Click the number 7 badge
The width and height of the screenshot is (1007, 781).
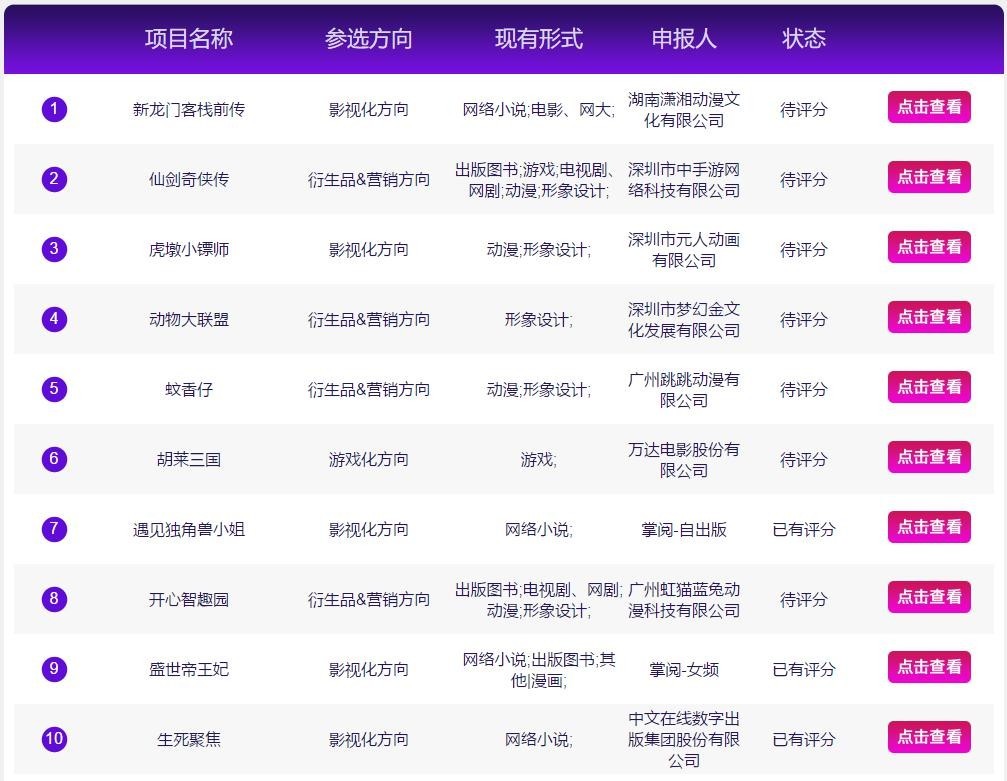54,529
